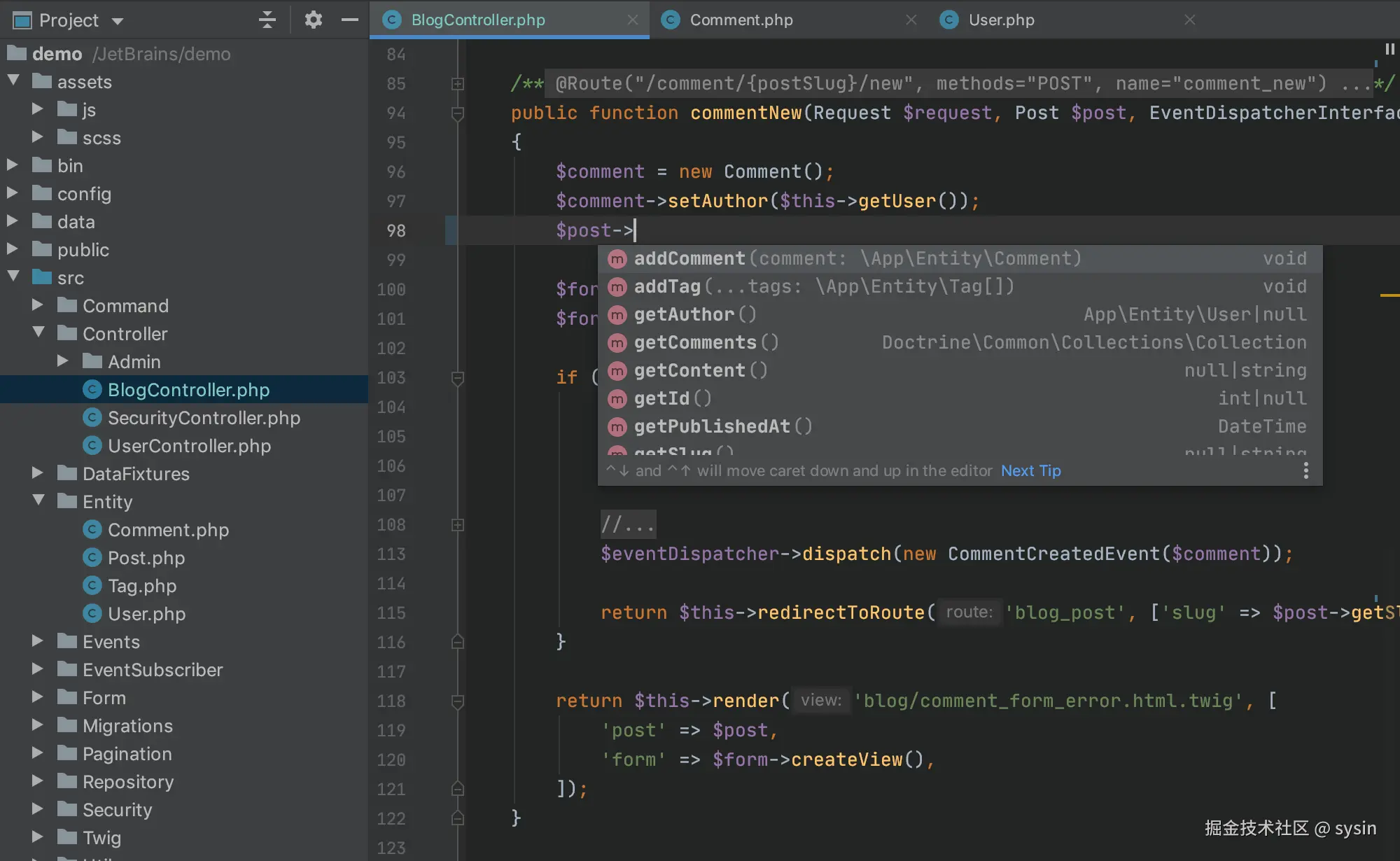
Task: Switch to the User.php tab
Action: point(1001,20)
